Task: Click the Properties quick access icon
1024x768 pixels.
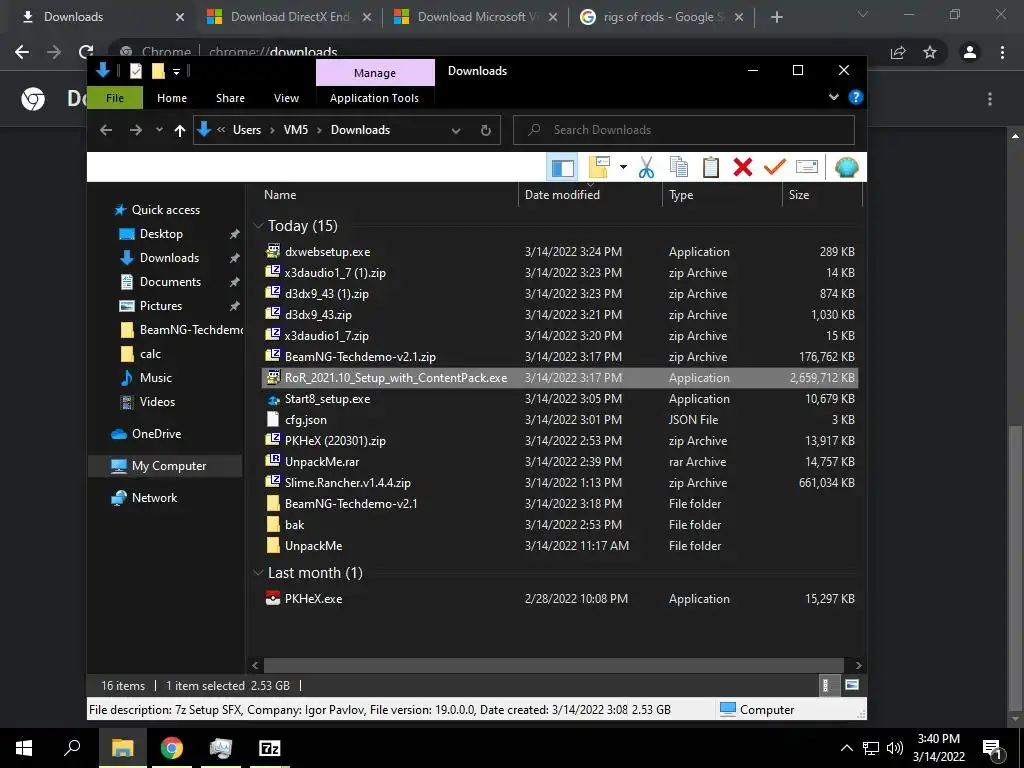Action: pos(135,71)
